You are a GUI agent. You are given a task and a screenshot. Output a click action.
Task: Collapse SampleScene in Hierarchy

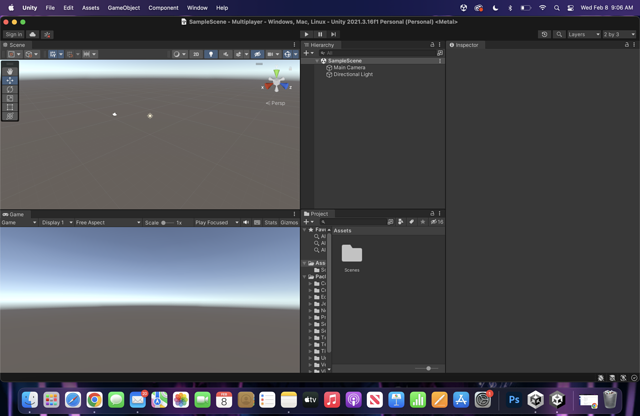317,61
